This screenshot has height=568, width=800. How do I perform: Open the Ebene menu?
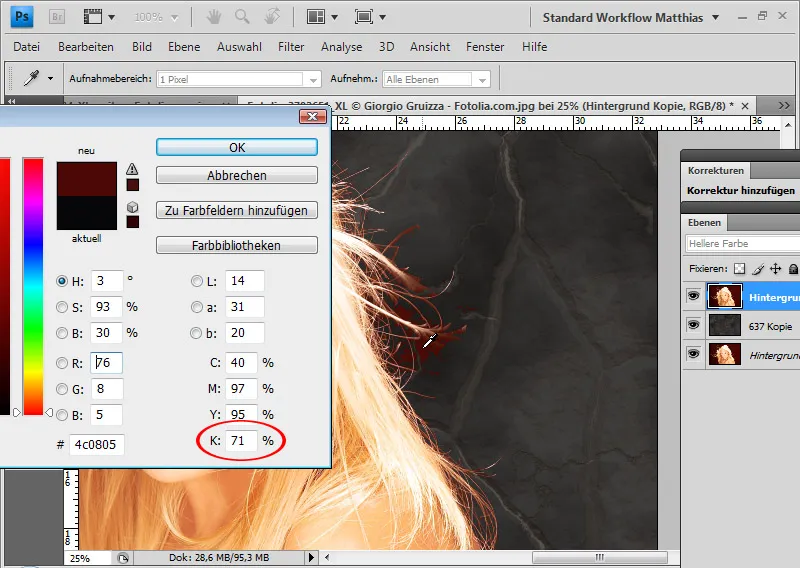tap(184, 47)
